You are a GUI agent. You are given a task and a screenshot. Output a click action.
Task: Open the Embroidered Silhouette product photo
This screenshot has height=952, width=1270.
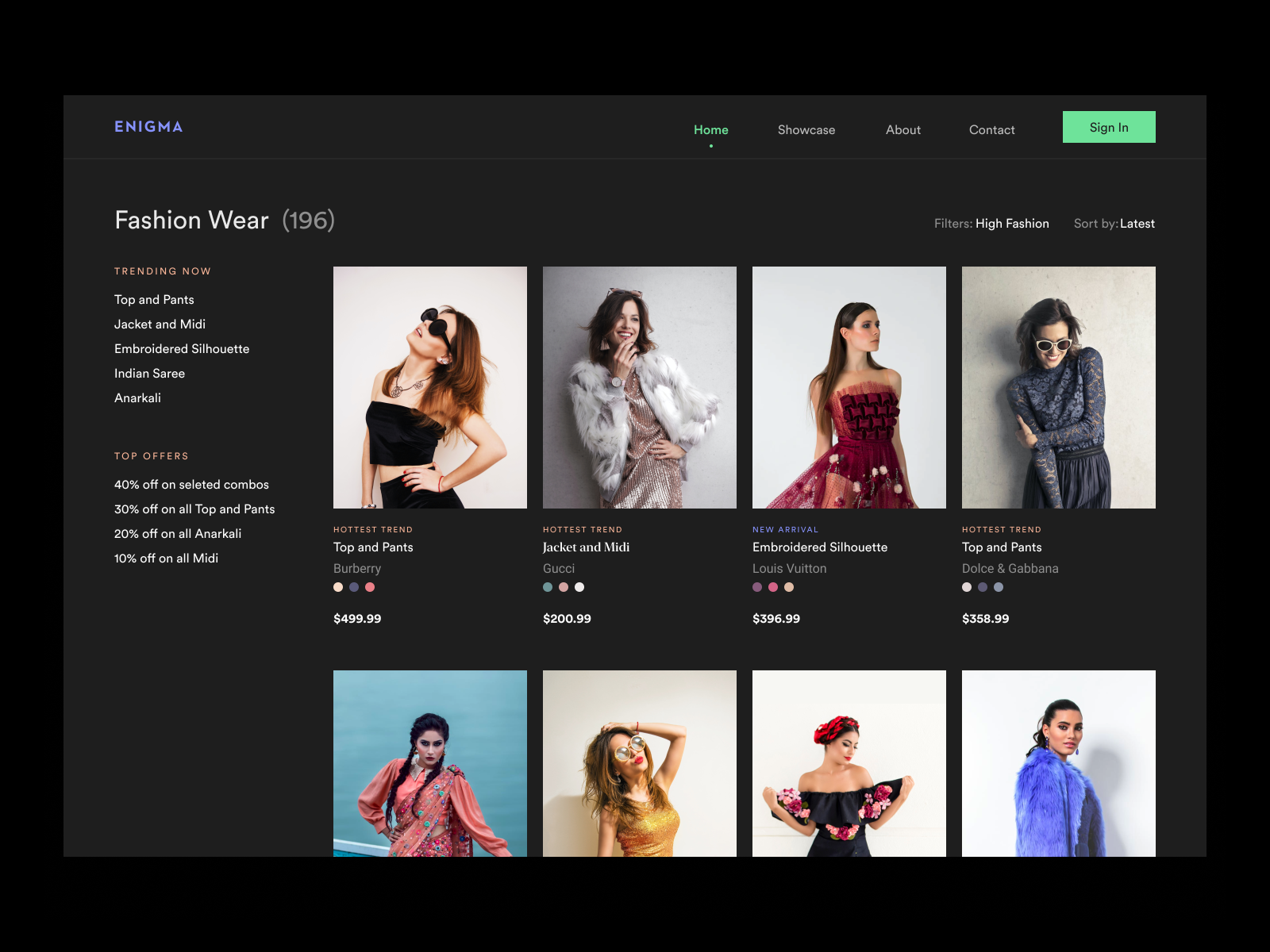pos(849,387)
